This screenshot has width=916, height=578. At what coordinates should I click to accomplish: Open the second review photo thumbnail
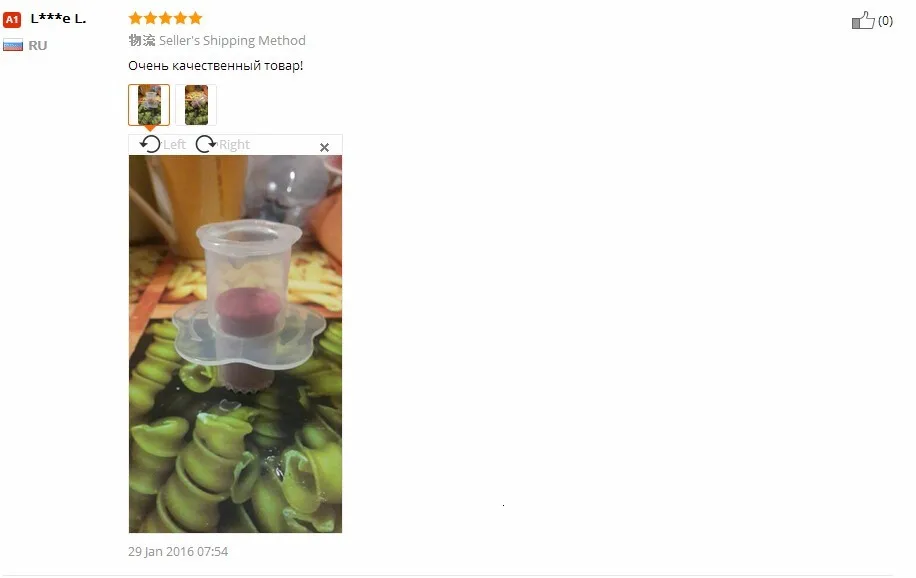(x=196, y=105)
